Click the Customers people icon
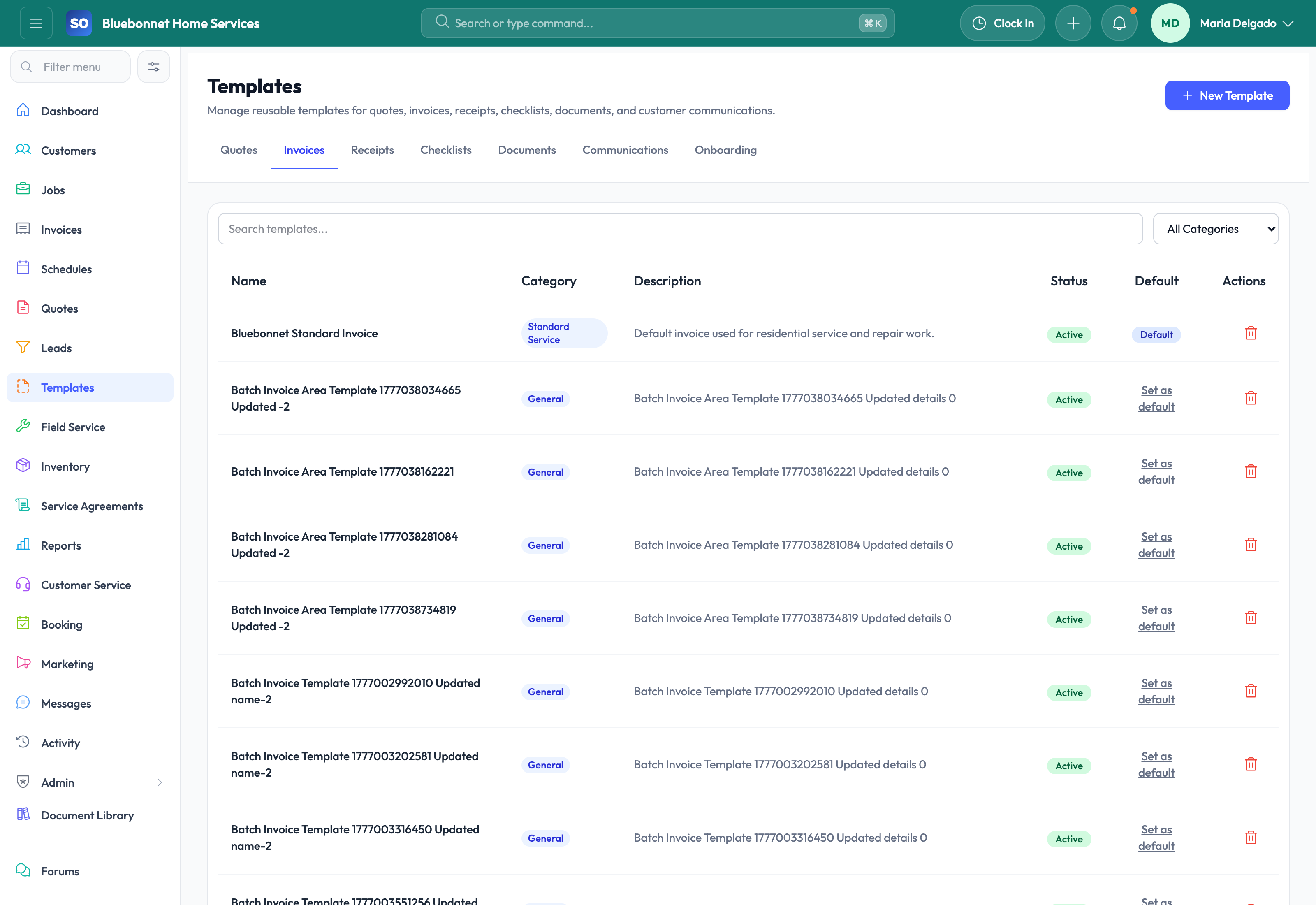Viewport: 1316px width, 905px height. 23,150
